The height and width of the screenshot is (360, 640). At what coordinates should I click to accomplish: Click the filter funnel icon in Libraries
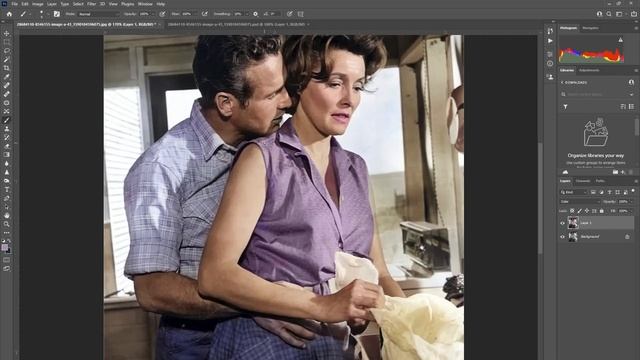(x=565, y=107)
